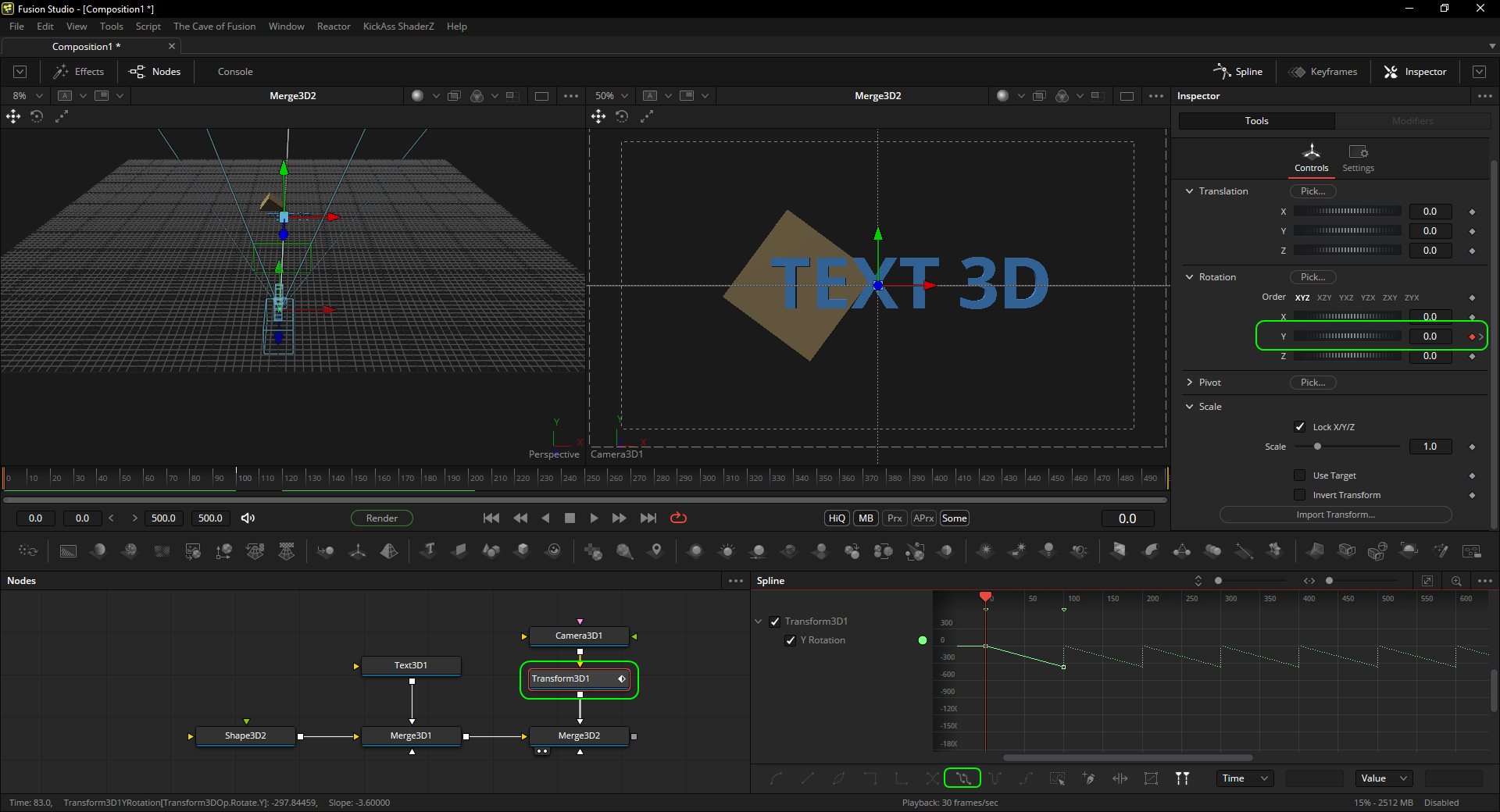Screen dimensions: 1500x812
Task: Open the Tools menu
Action: click(111, 27)
